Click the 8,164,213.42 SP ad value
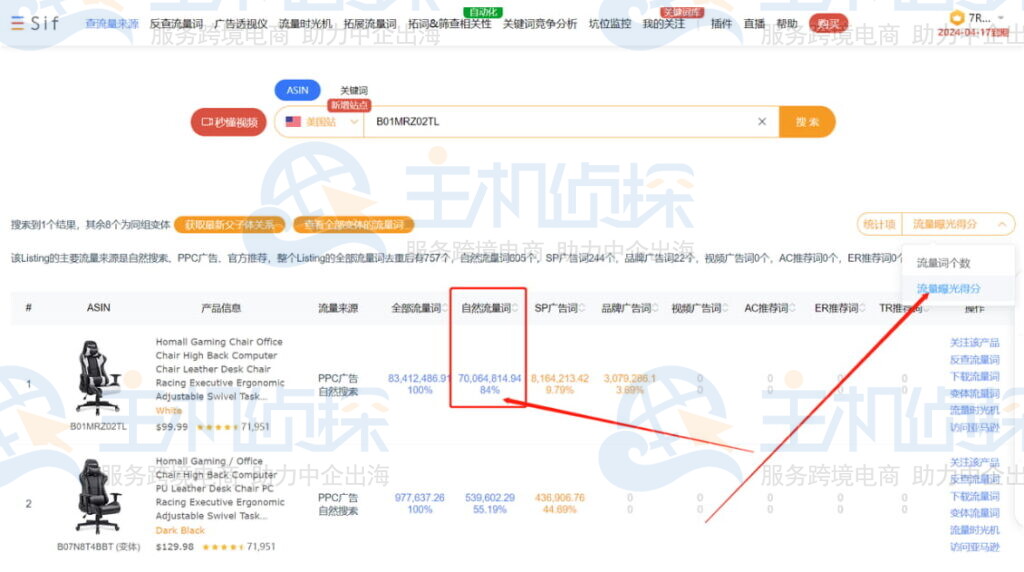 pos(560,378)
